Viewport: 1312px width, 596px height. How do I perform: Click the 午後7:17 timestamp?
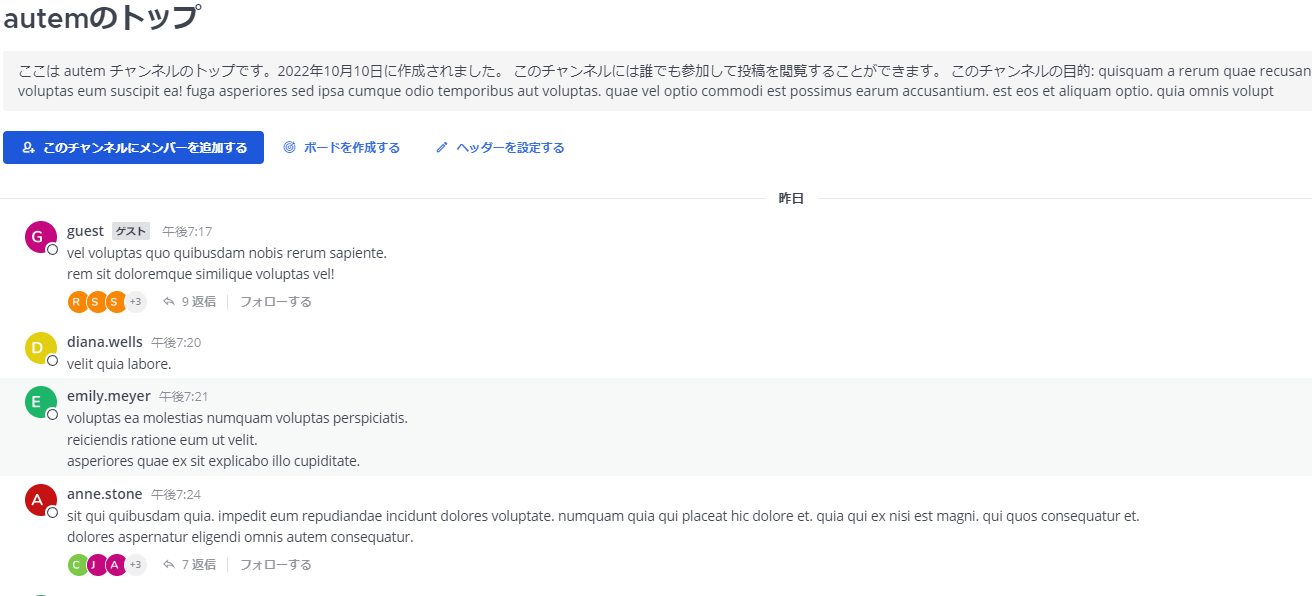[x=188, y=232]
